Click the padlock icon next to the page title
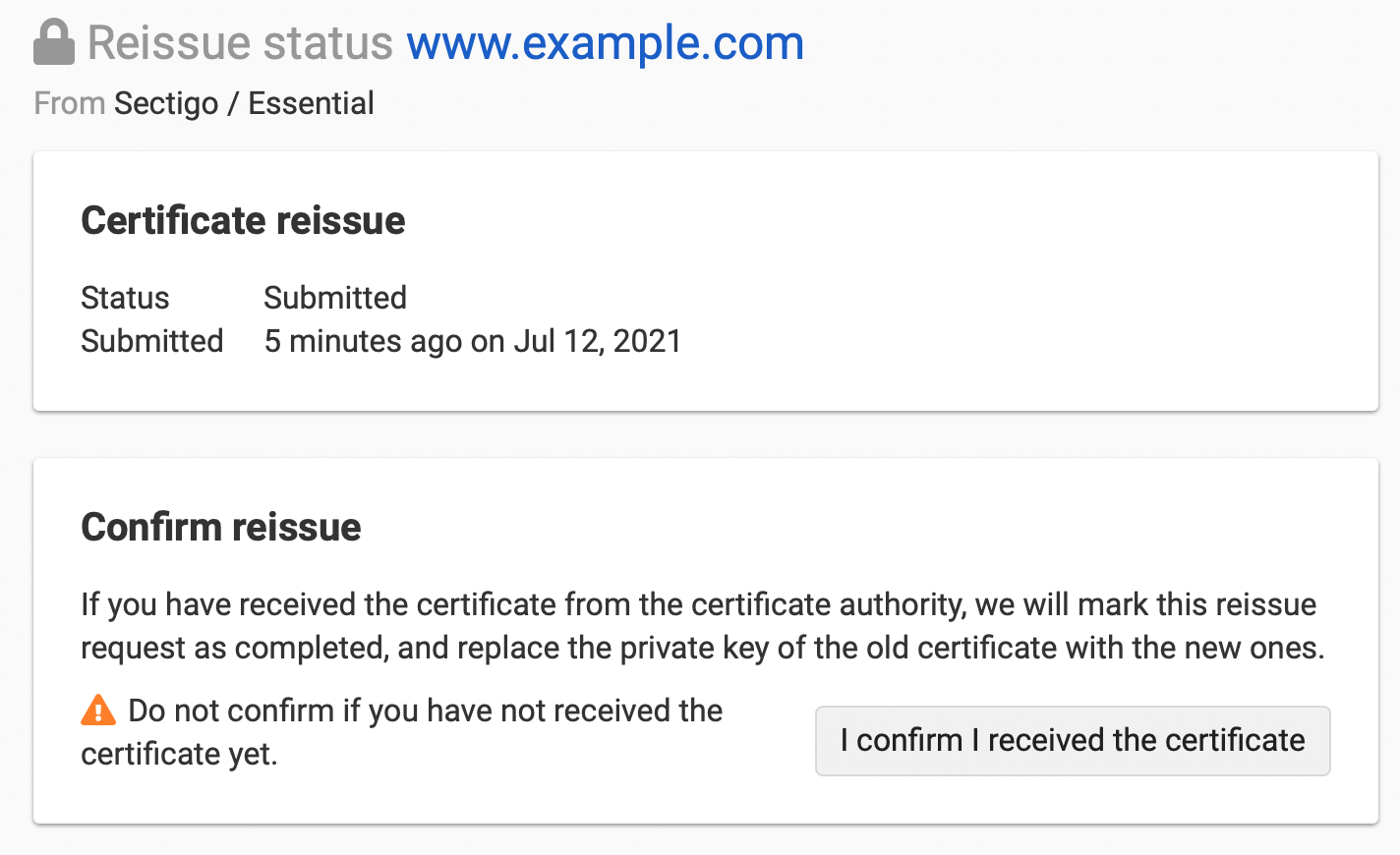This screenshot has height=855, width=1400. 54,41
